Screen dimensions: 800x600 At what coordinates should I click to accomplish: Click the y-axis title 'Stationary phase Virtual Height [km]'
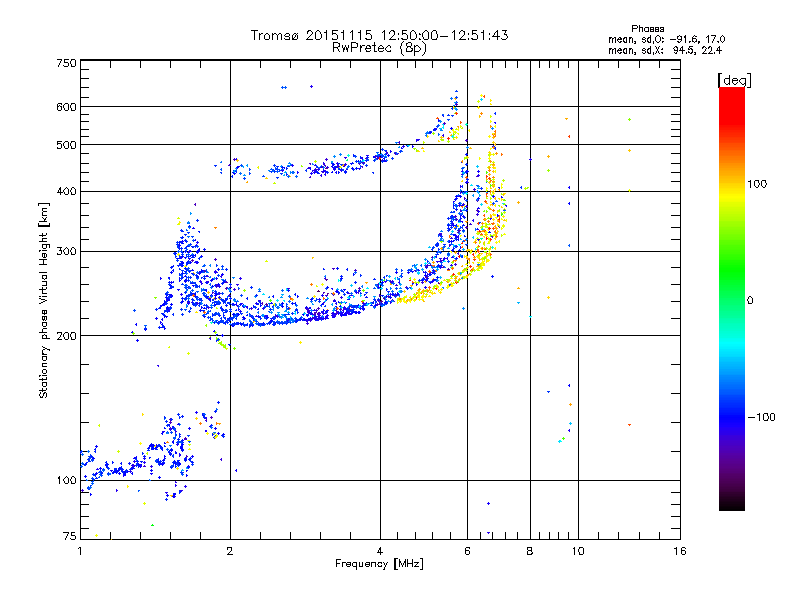[x=44, y=301]
